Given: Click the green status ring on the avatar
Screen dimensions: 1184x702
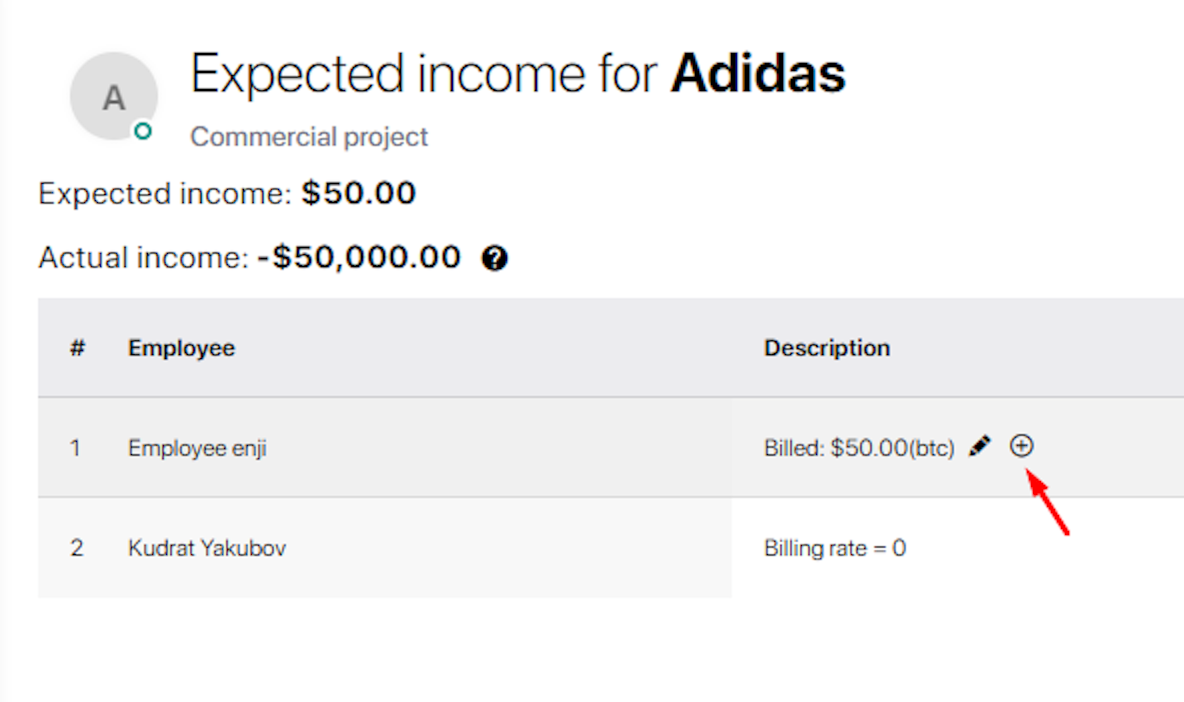Looking at the screenshot, I should [x=143, y=130].
